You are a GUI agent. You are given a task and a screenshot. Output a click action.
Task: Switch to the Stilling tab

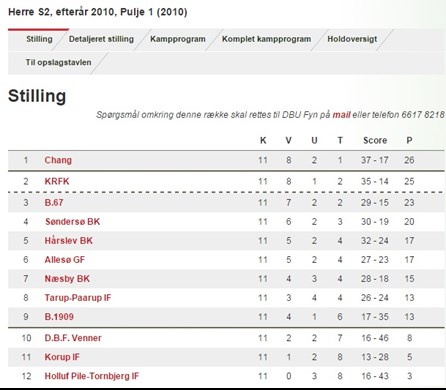coord(39,39)
